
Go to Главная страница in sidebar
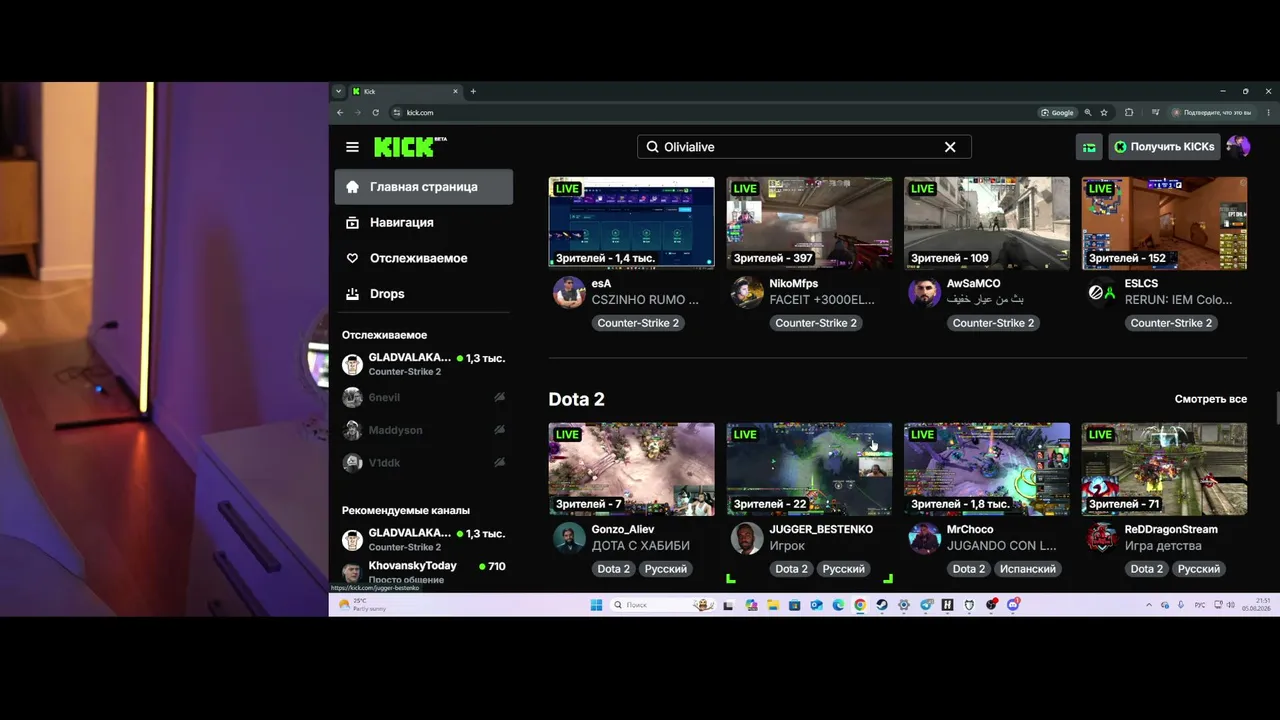pyautogui.click(x=424, y=187)
